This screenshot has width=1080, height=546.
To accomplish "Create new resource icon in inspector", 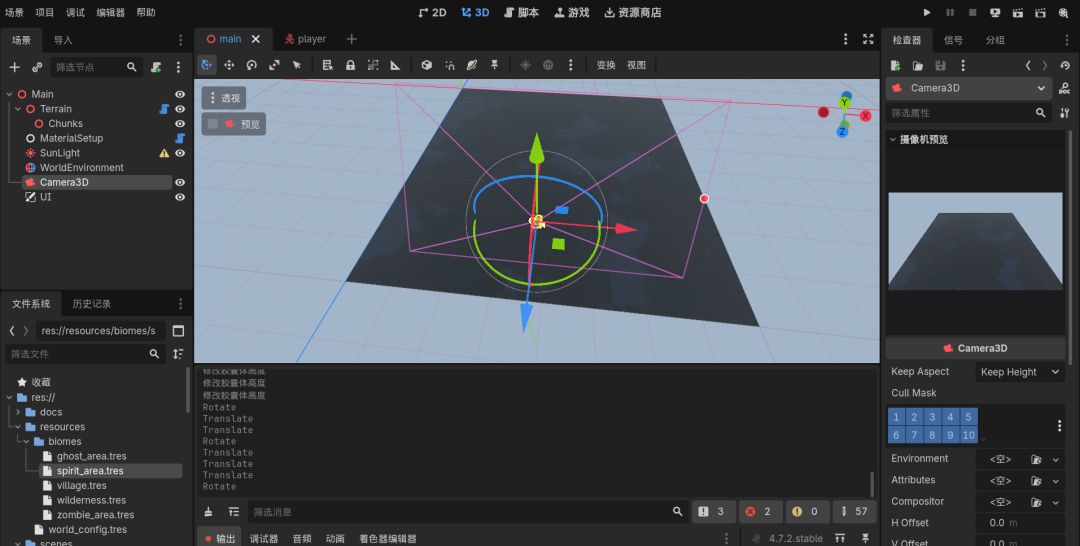I will (895, 65).
